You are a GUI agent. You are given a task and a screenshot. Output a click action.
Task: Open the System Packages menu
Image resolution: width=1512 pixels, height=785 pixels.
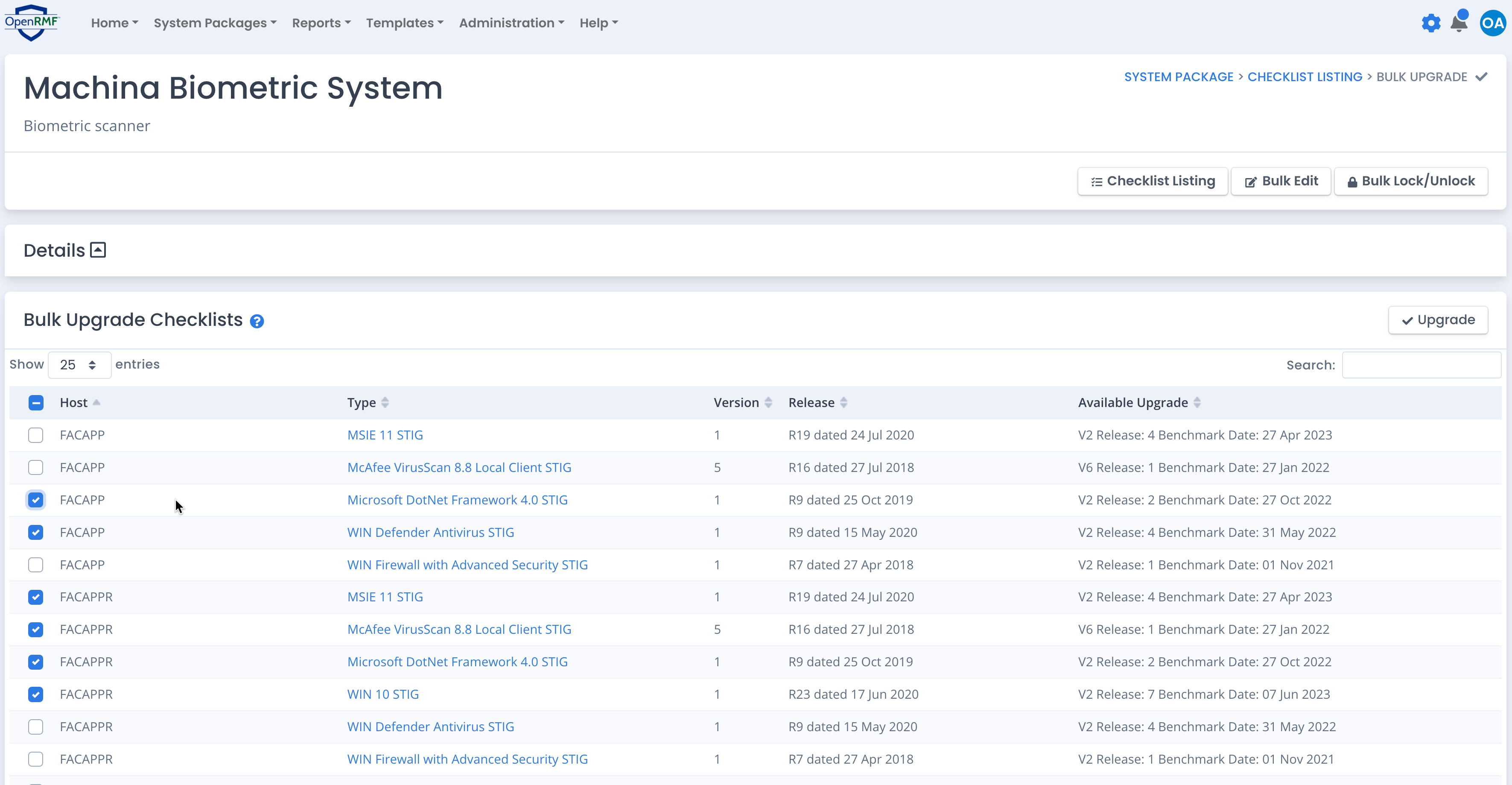[215, 23]
